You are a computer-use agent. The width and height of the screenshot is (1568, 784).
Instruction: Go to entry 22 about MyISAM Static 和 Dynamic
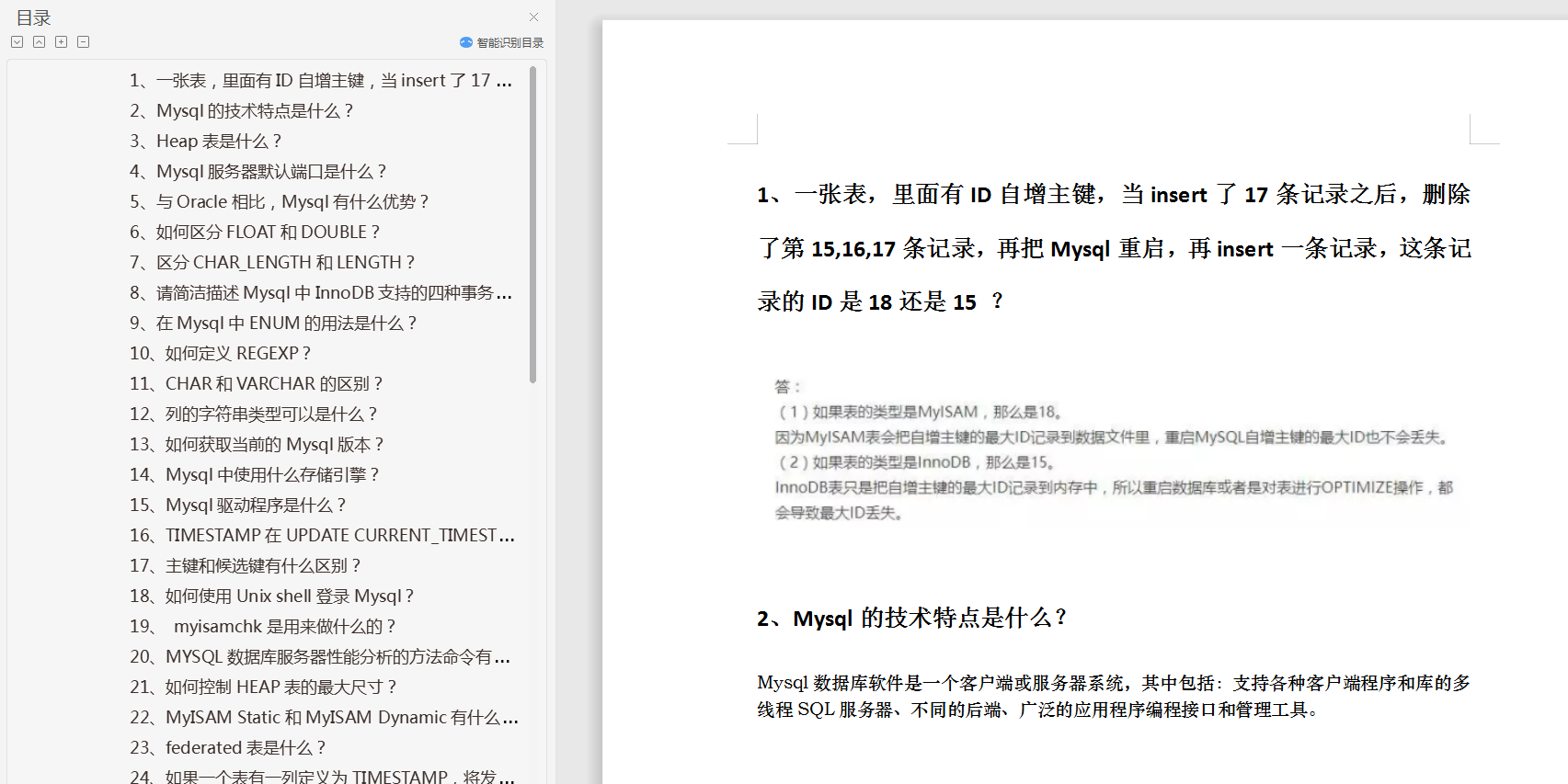[x=324, y=718]
